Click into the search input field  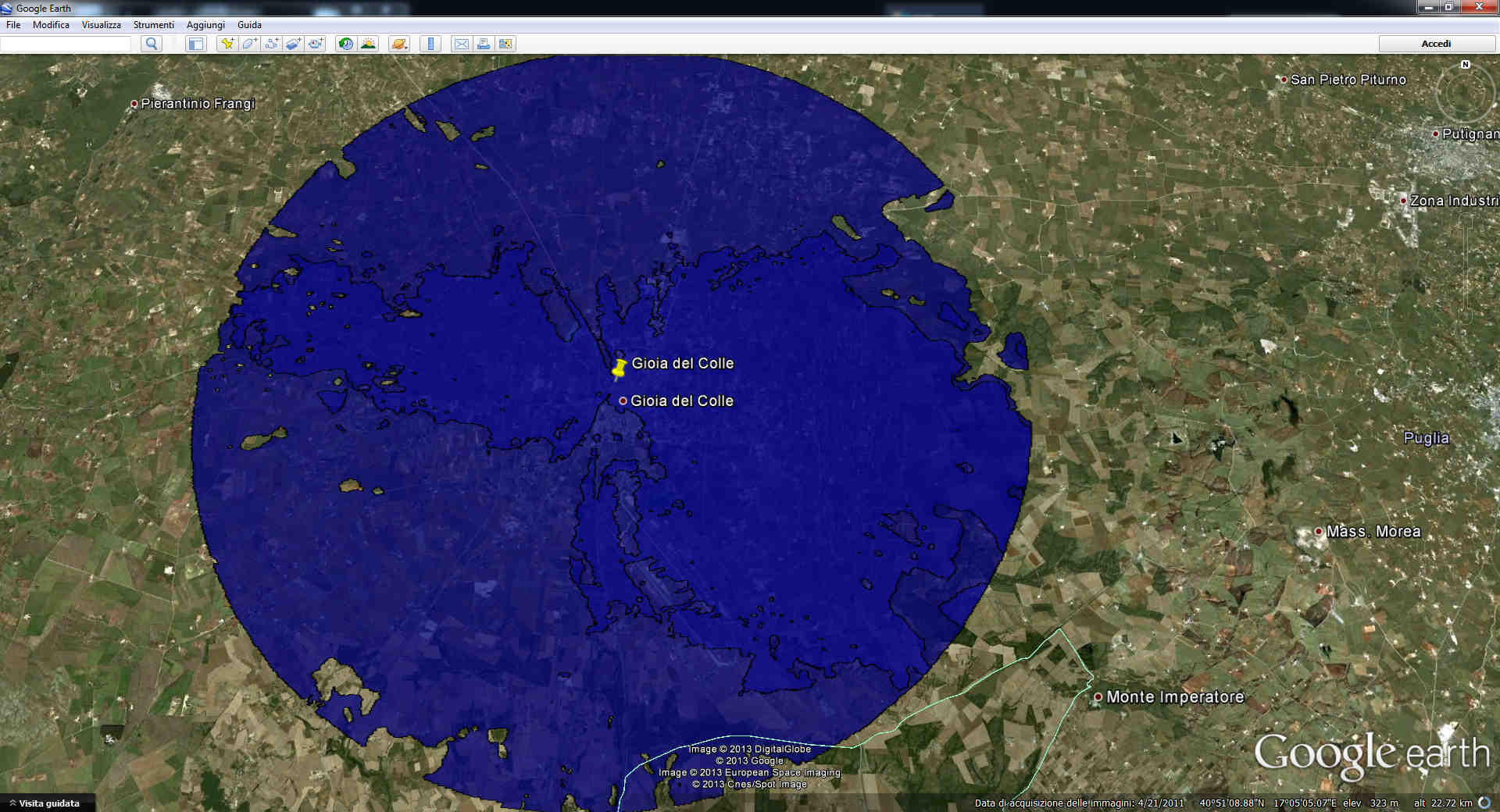tap(66, 45)
